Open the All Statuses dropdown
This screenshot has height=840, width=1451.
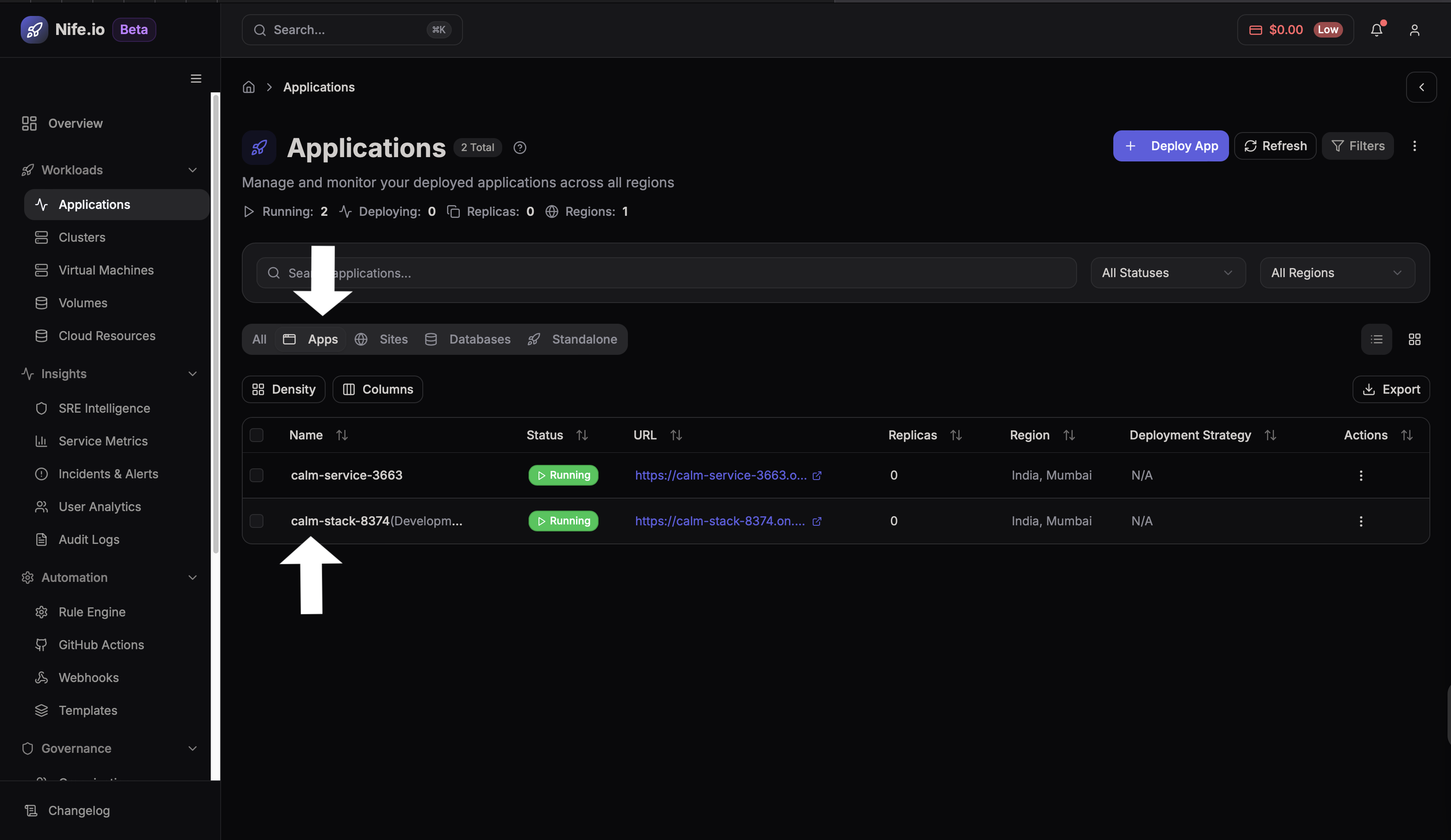tap(1168, 273)
